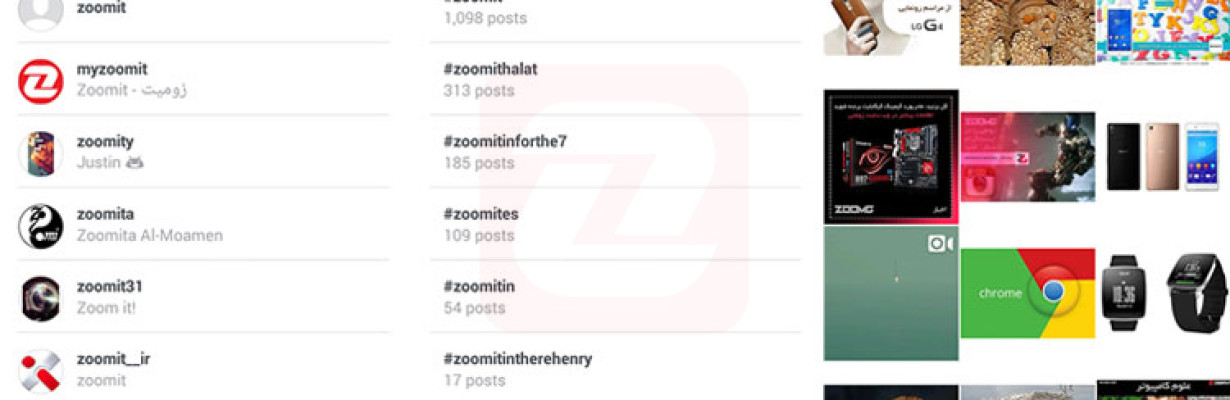Select zoomita yin-yang profile picture
1230x400 pixels.
pyautogui.click(x=41, y=226)
